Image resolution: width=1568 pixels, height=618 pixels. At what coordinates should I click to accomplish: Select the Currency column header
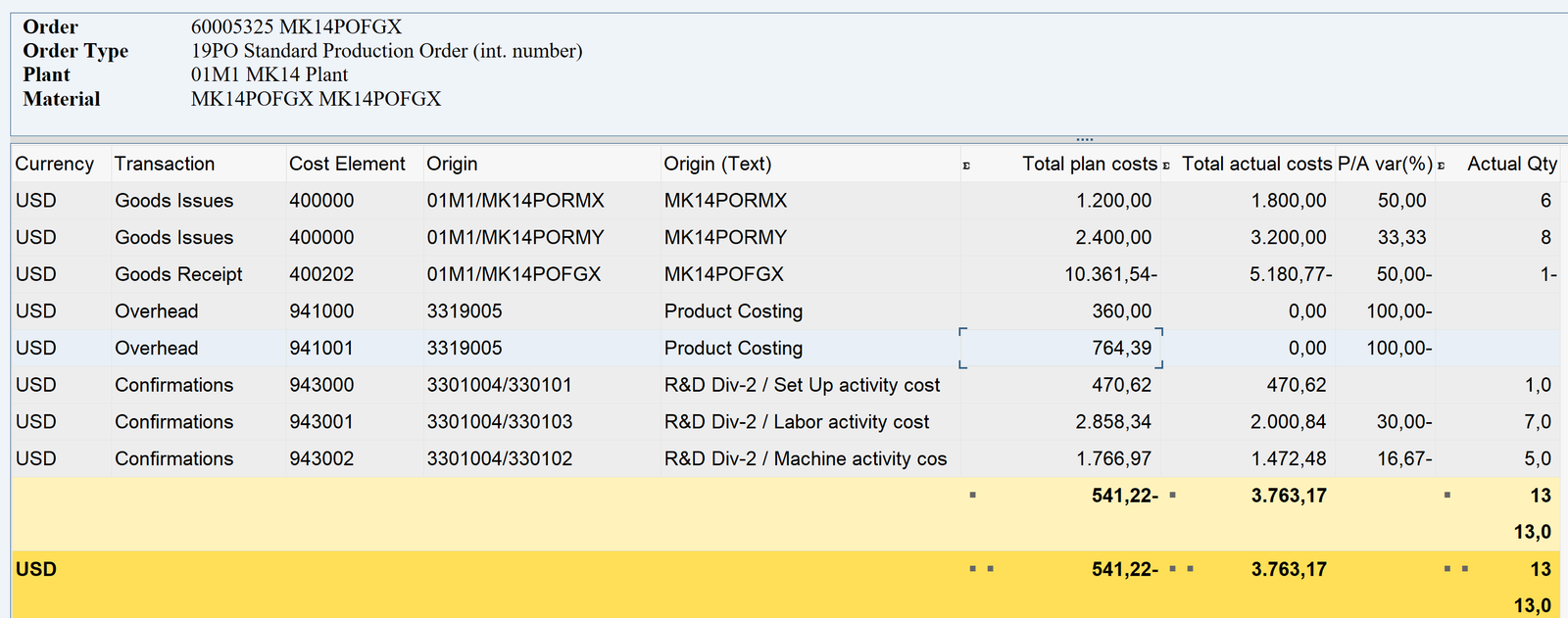(x=55, y=164)
